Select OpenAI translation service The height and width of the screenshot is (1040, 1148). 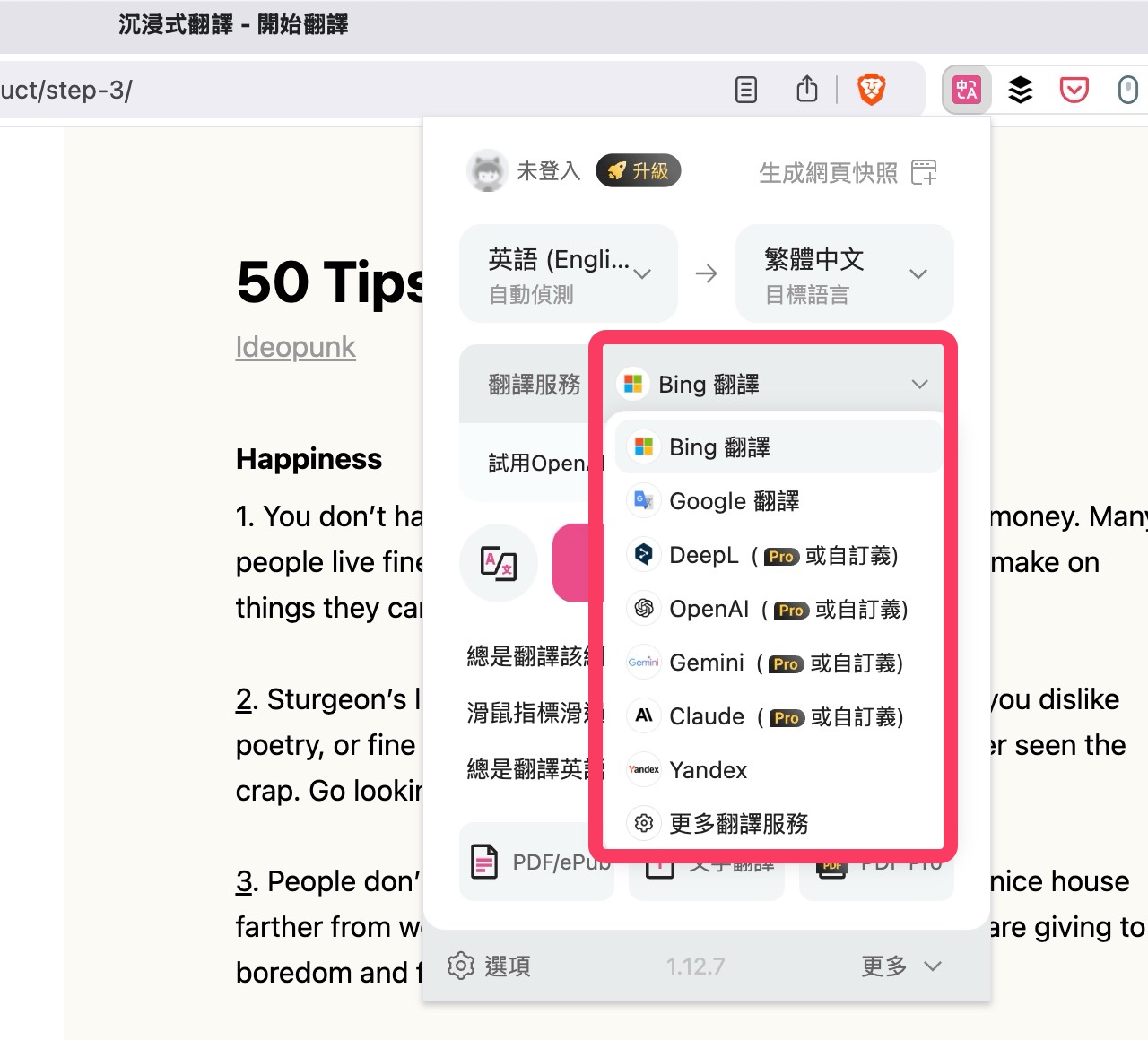click(x=778, y=609)
